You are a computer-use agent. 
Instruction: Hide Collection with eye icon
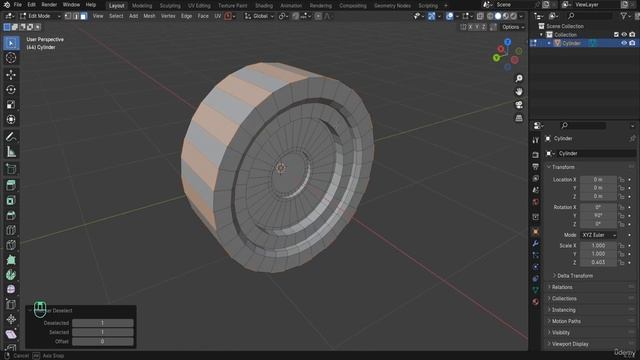(x=624, y=35)
